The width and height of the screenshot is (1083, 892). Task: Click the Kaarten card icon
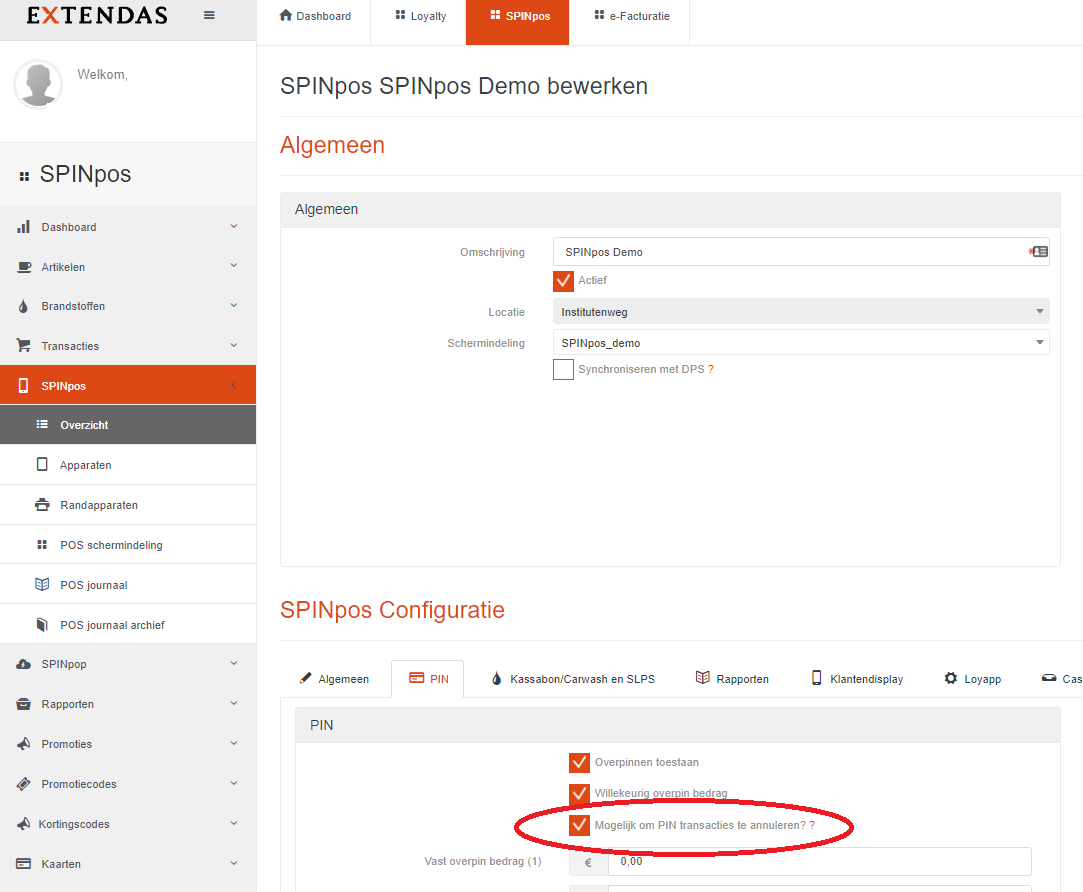pyautogui.click(x=23, y=864)
